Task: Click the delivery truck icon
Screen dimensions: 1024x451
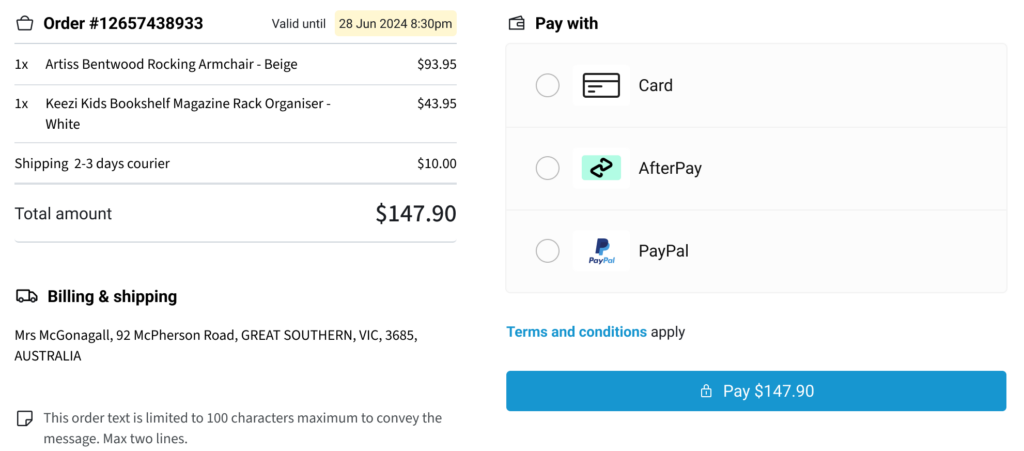Action: point(27,297)
